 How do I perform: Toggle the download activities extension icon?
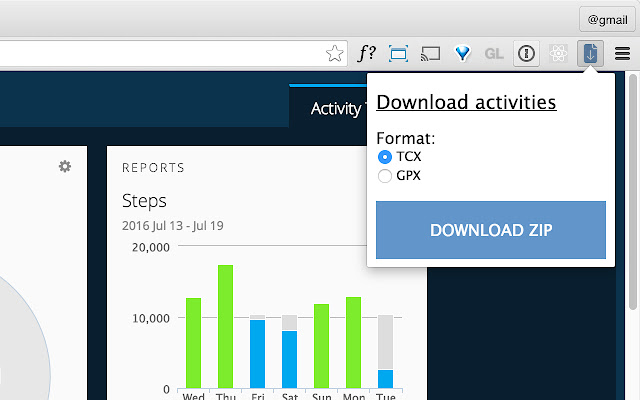click(x=590, y=53)
